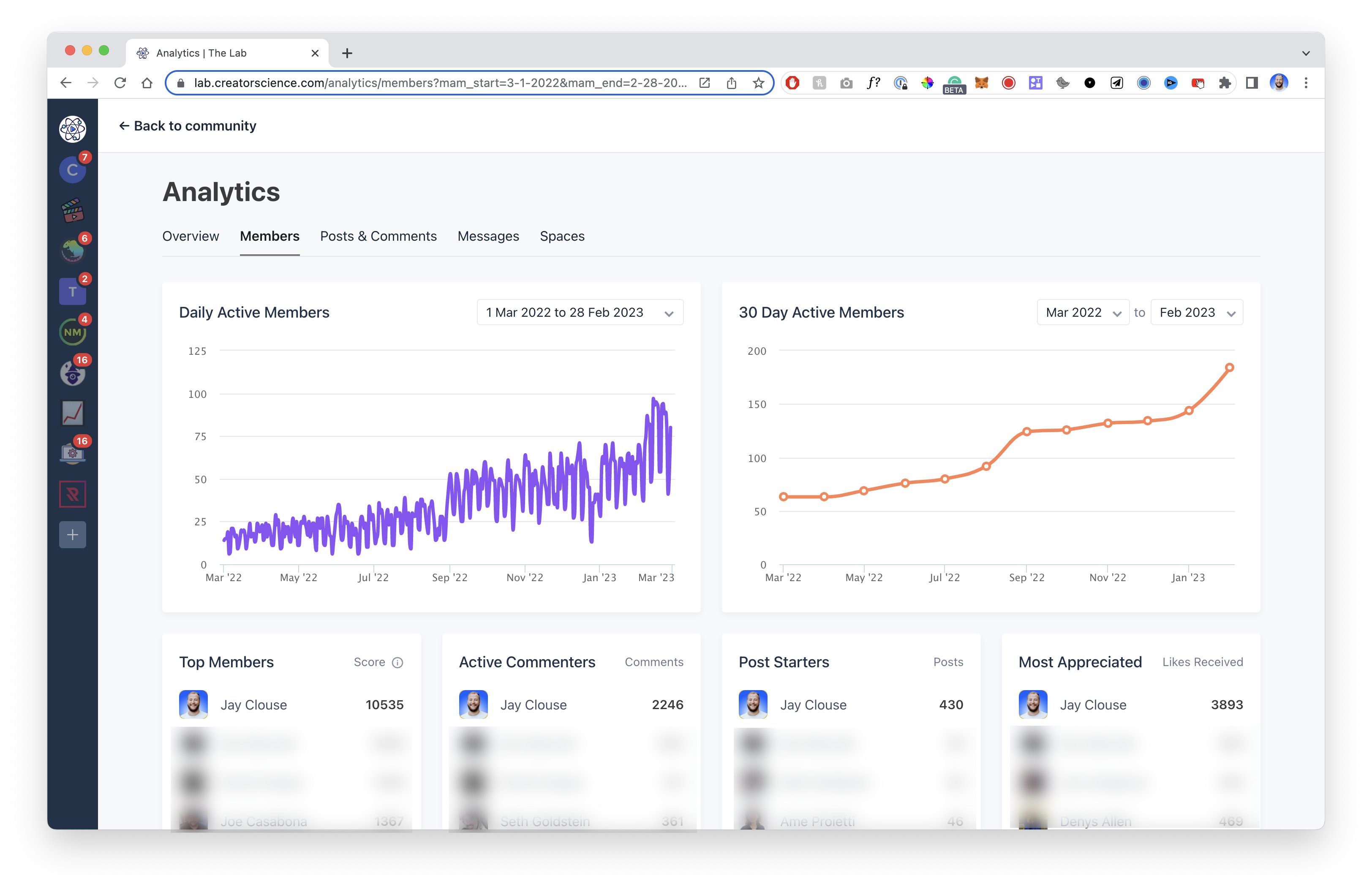Open the browser Extensions puzzle icon
Viewport: 1372px width, 892px height.
point(1225,83)
